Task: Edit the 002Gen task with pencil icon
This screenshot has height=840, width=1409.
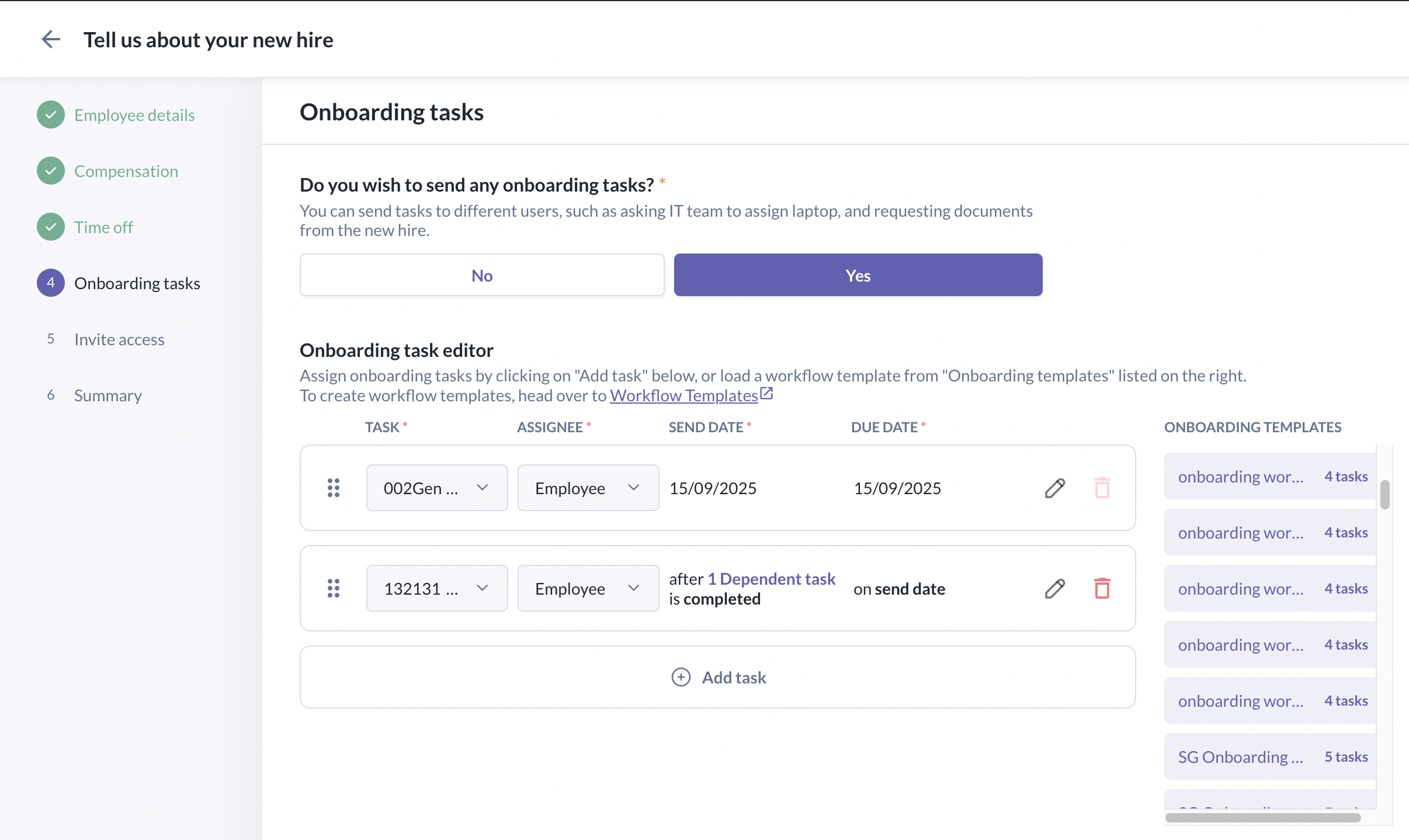Action: (1055, 488)
